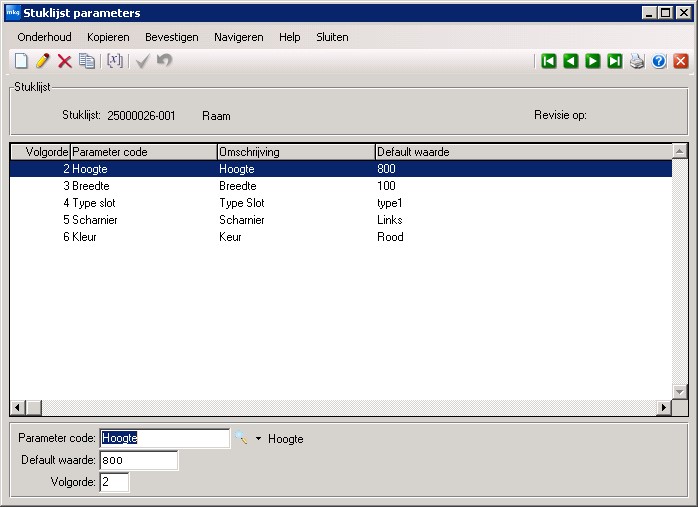Image resolution: width=698 pixels, height=507 pixels.
Task: Select the Type slot parameter row
Action: click(341, 203)
